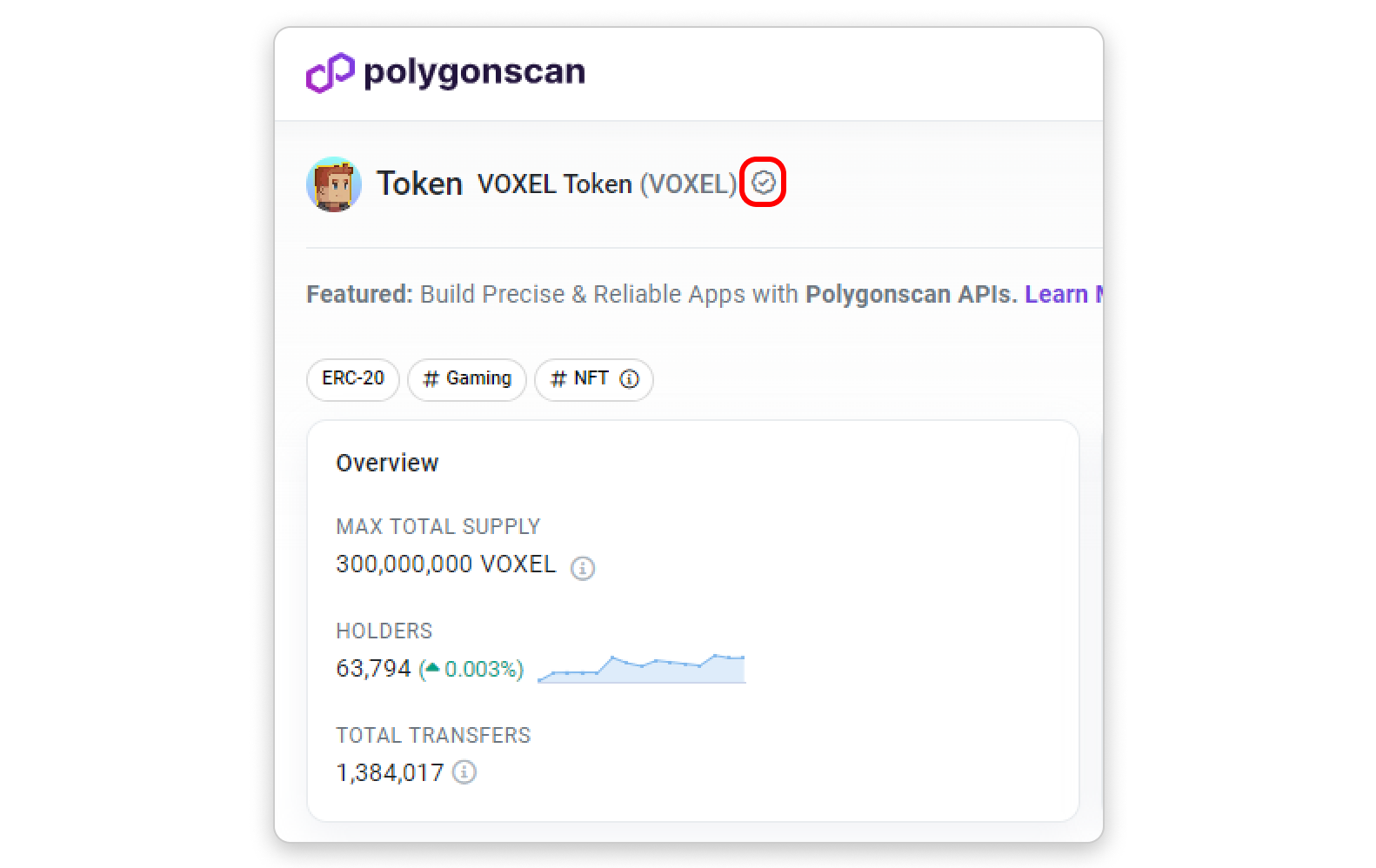Click the holders sparkline chart
This screenshot has width=1376, height=868.
[642, 669]
